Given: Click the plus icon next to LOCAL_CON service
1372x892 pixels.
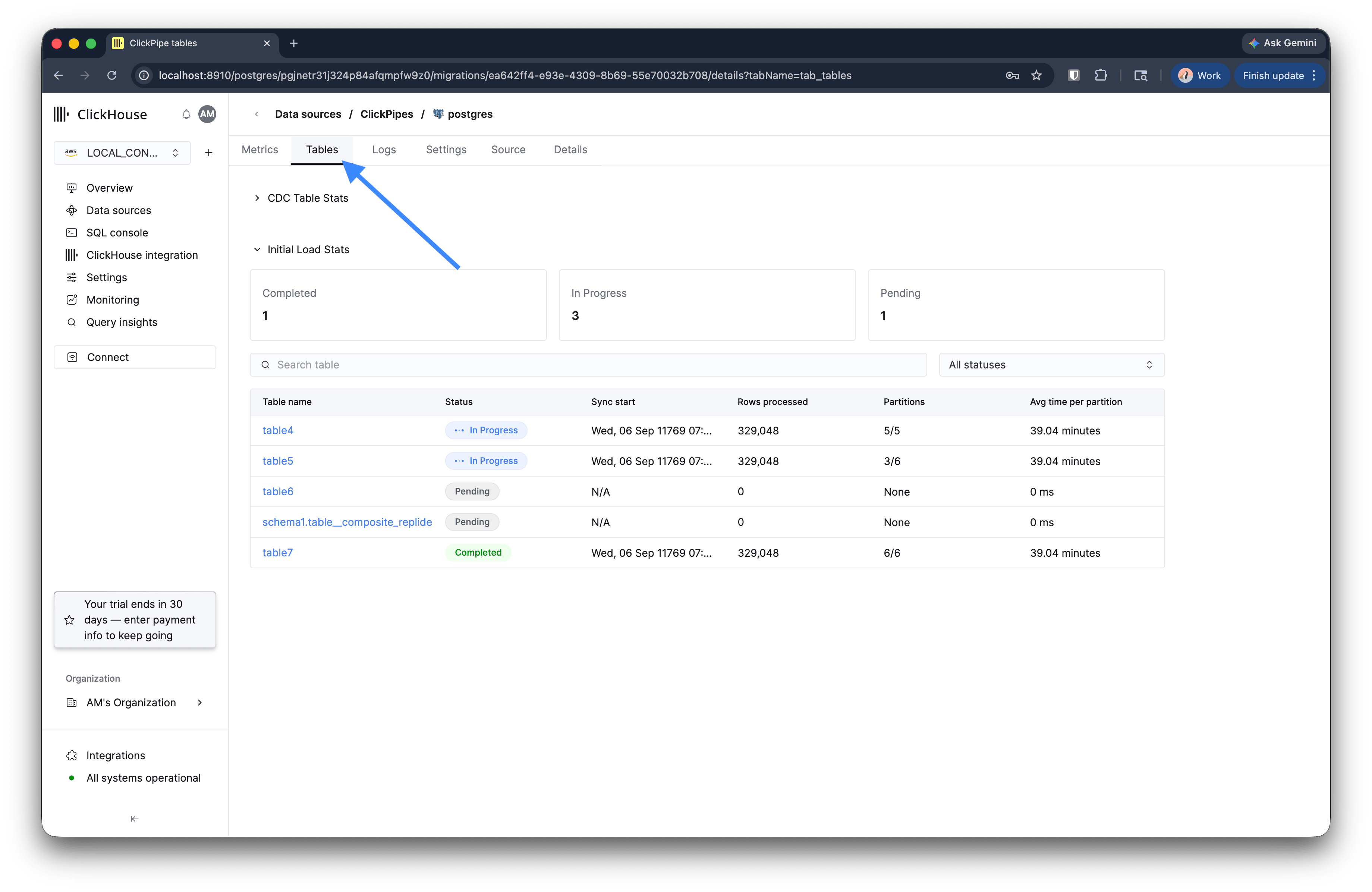Looking at the screenshot, I should (209, 153).
